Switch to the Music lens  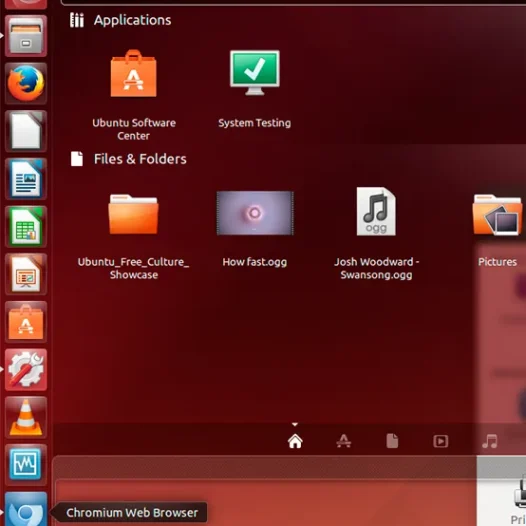pos(489,441)
